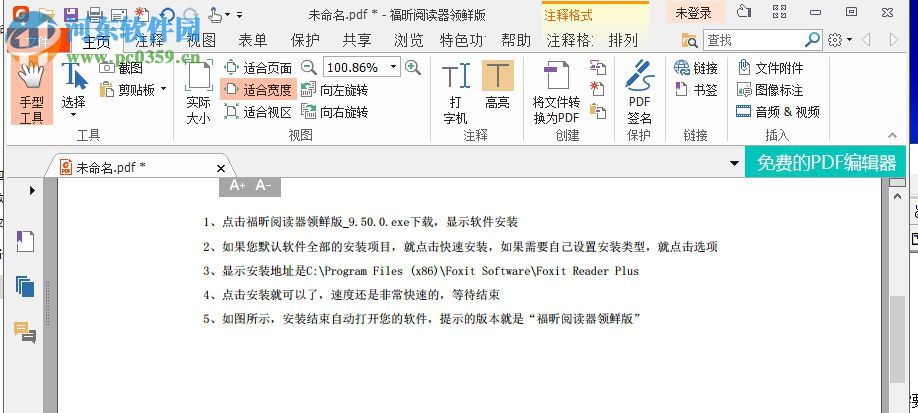Expand the left navigation panel arrow
This screenshot has height=413, width=918.
pos(32,190)
